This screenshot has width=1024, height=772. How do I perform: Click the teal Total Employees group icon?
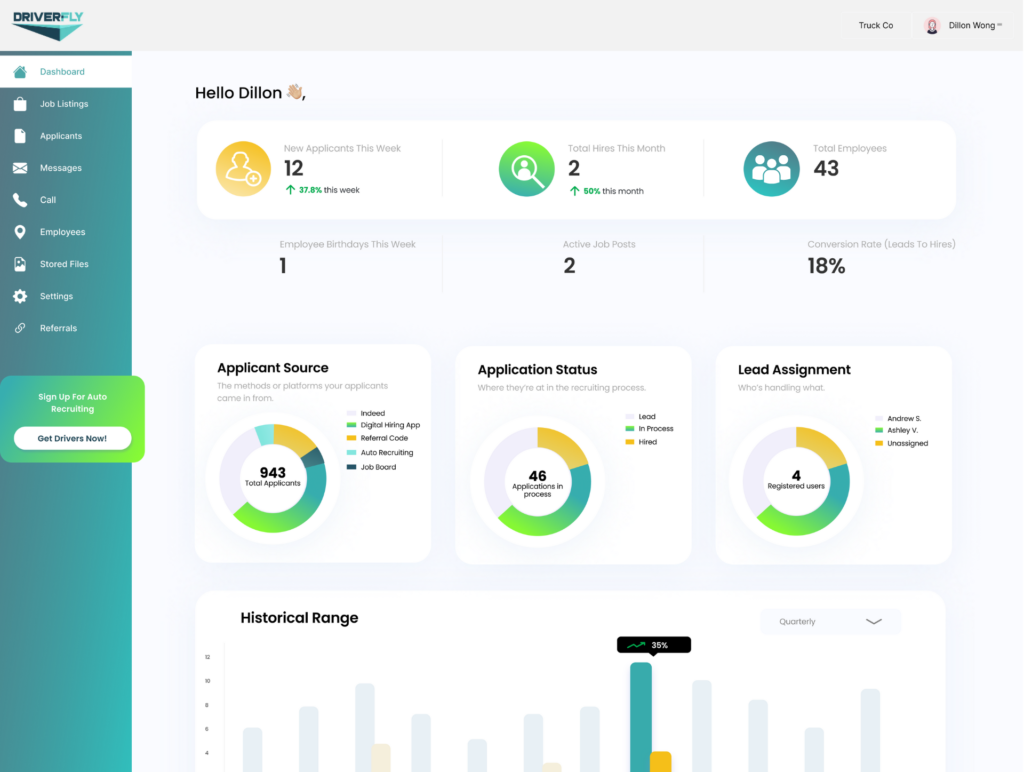pos(771,169)
